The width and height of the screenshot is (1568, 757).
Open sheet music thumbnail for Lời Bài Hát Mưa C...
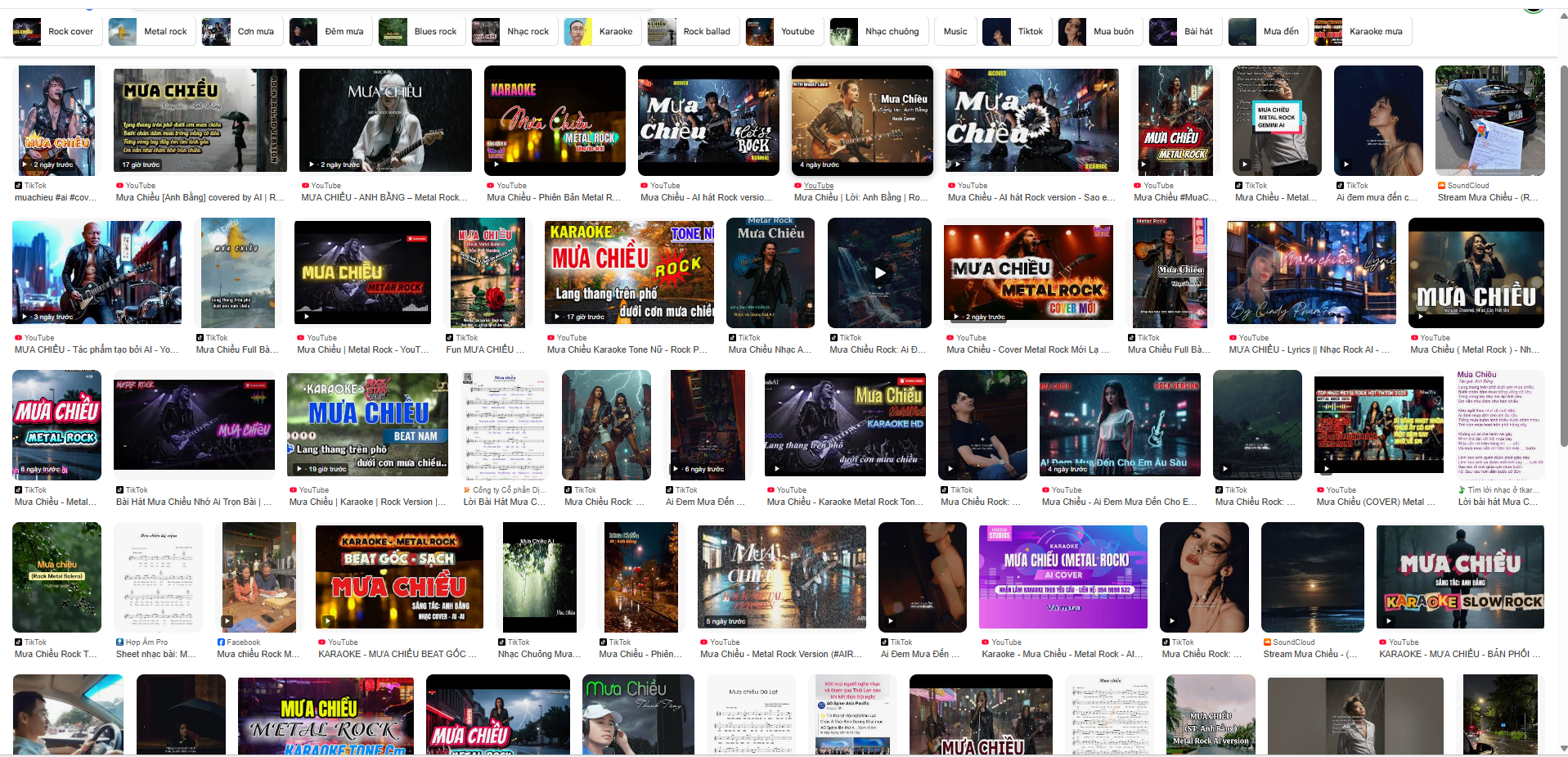pos(505,426)
